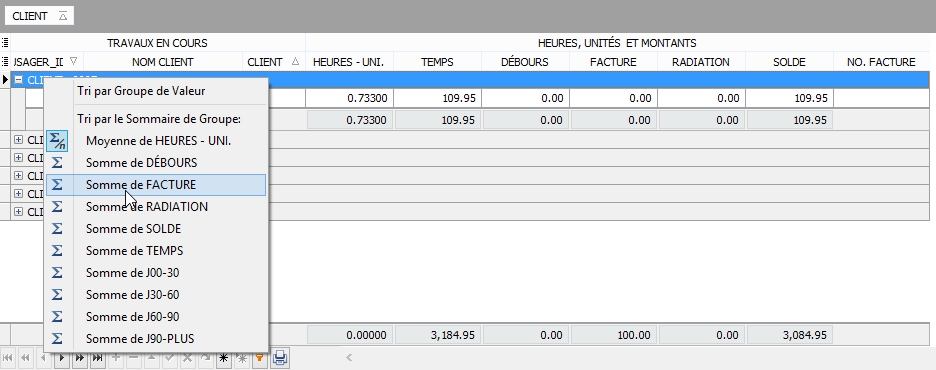Save a bookmark with the asterisk icon
Image resolution: width=936 pixels, height=370 pixels.
[x=224, y=358]
